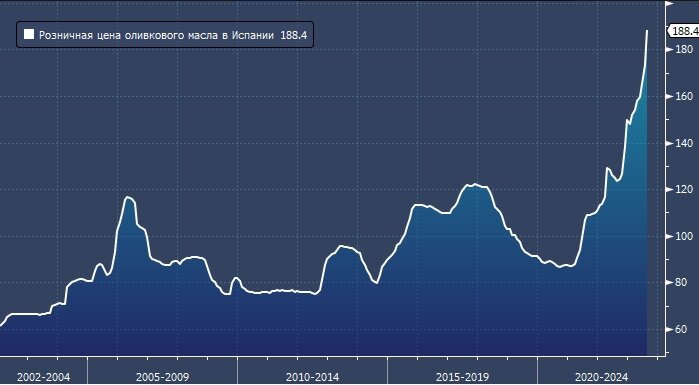The image size is (699, 385).
Task: Click the 188.4 value in the legend
Action: [293, 35]
